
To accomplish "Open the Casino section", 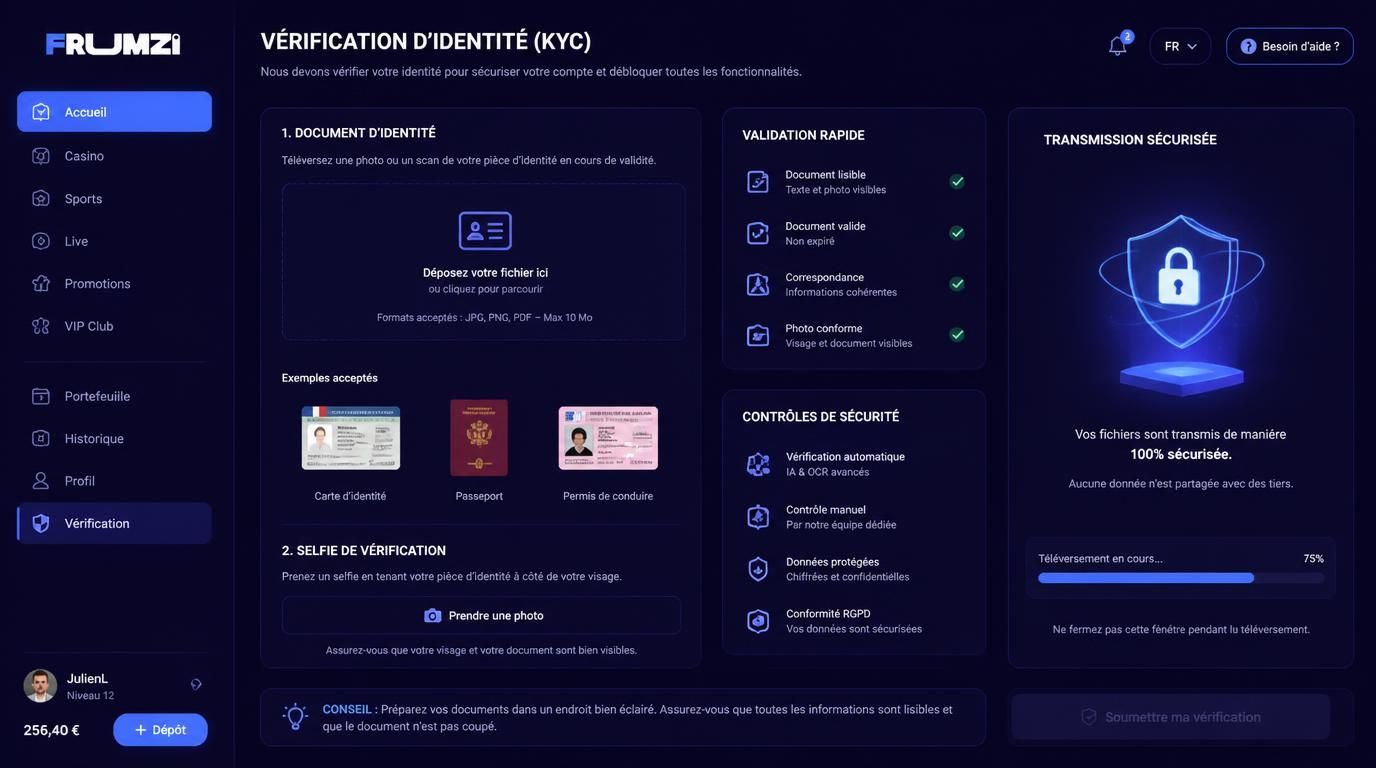I will pos(114,156).
